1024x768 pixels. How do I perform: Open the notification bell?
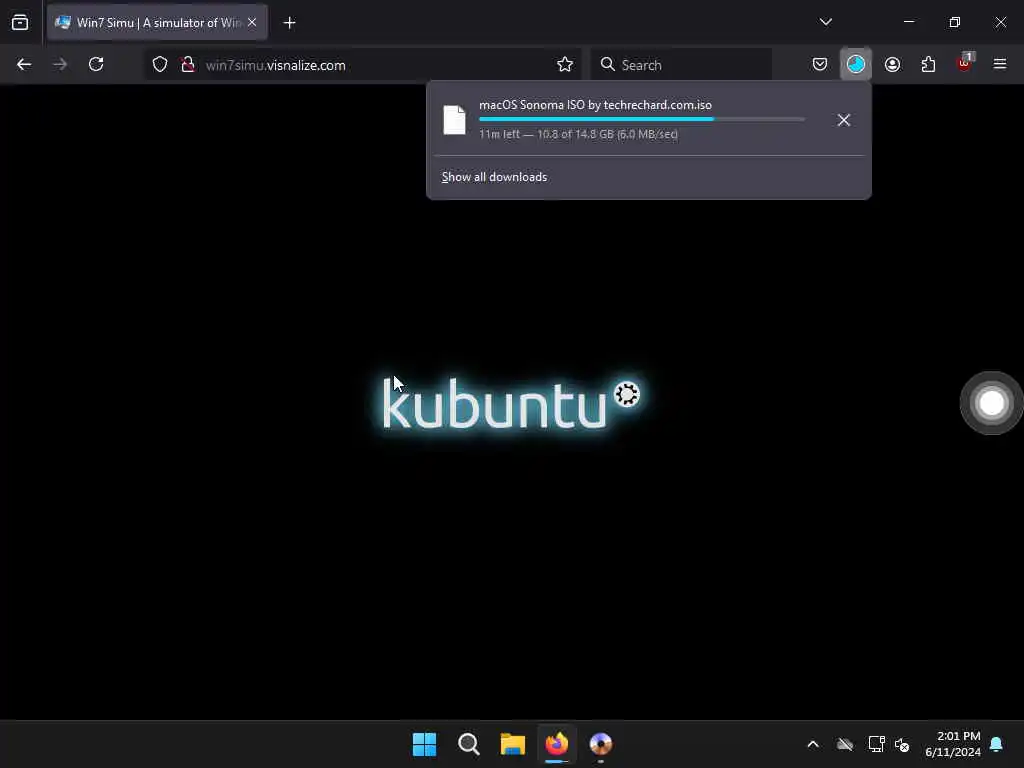pyautogui.click(x=996, y=744)
